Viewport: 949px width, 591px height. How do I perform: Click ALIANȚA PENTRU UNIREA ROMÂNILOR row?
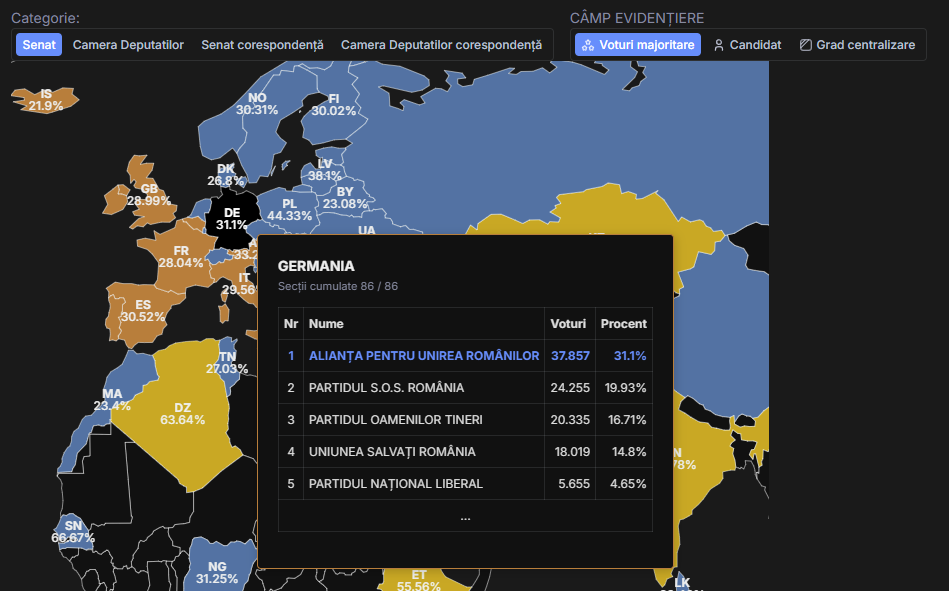pos(424,355)
